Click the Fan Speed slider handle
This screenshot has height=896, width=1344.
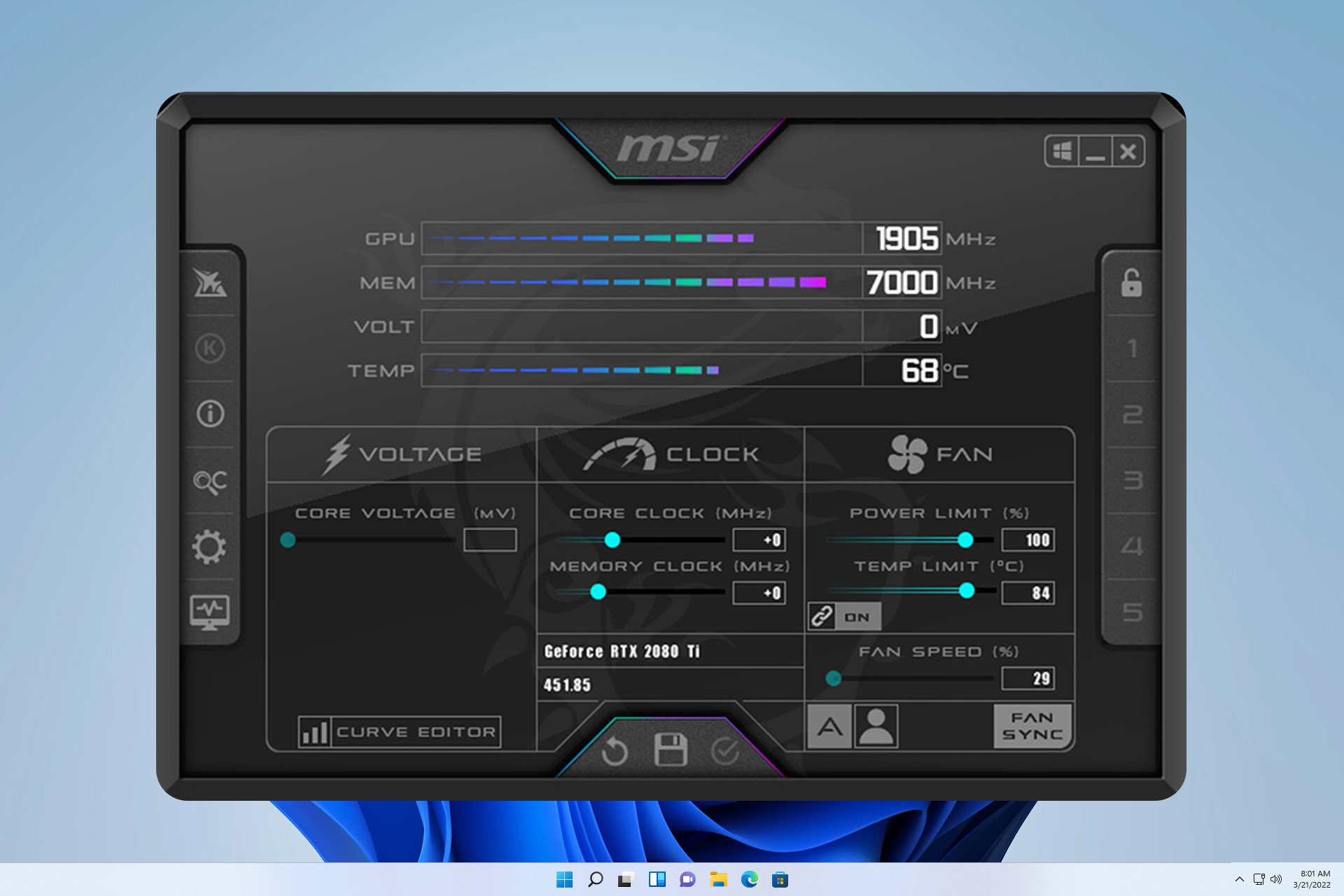pos(833,678)
